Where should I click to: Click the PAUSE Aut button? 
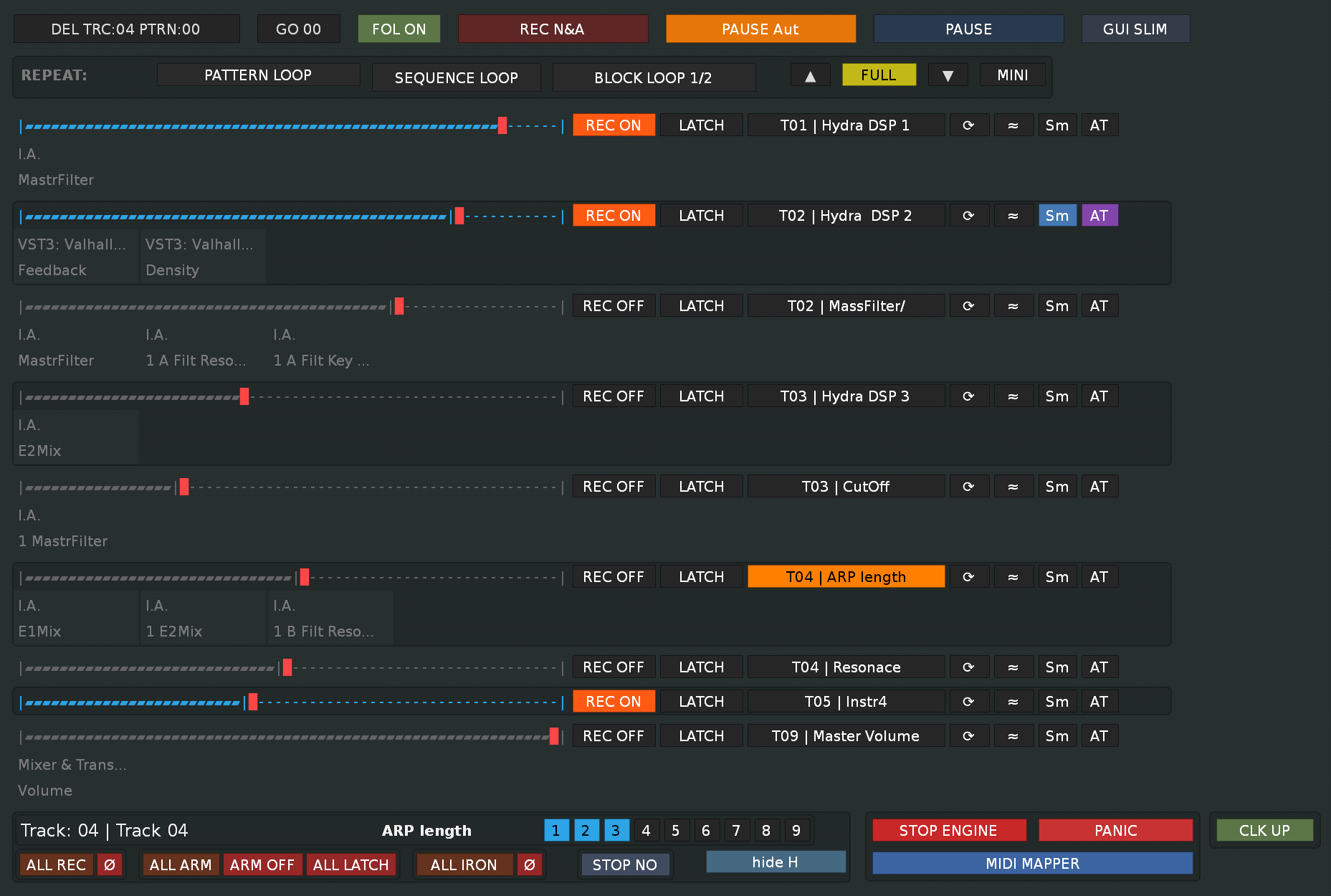coord(761,29)
